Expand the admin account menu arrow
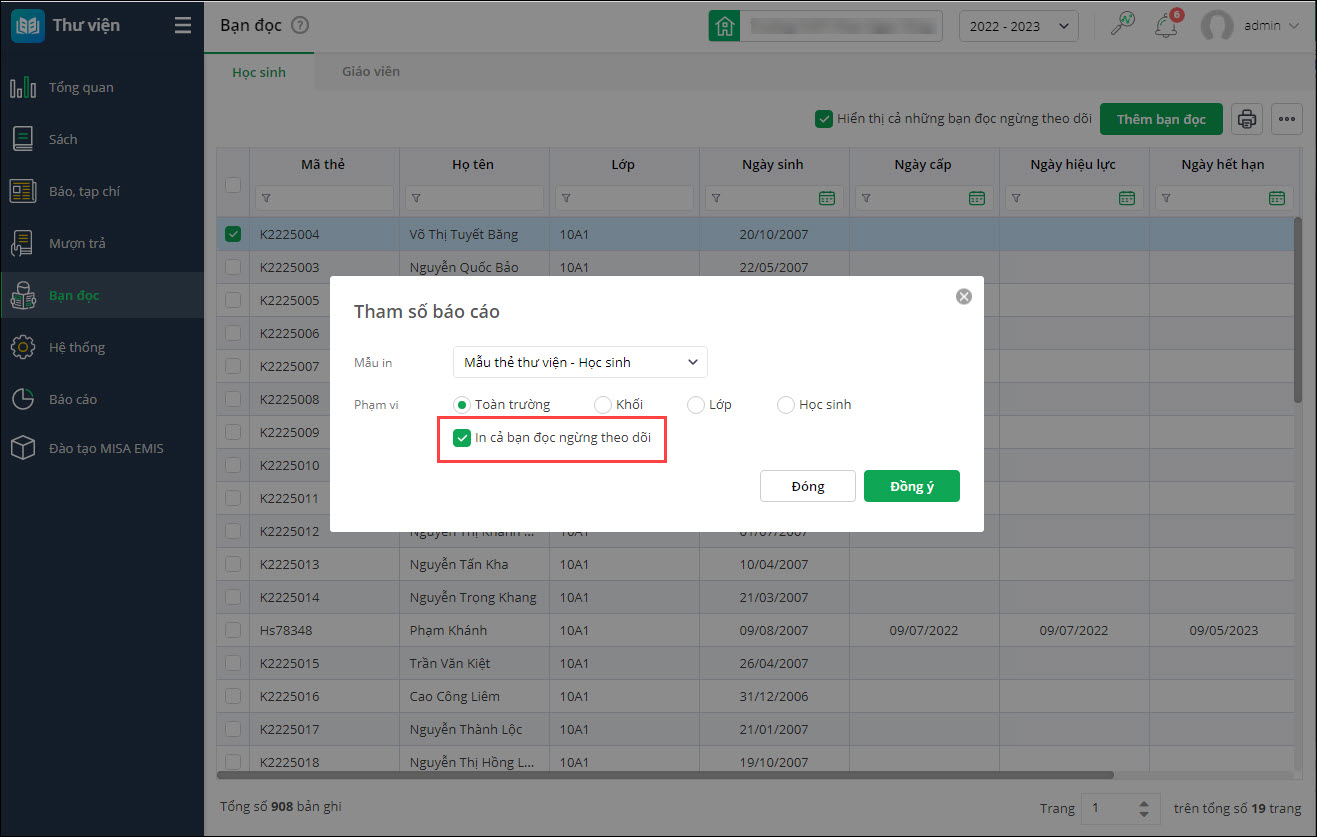The width and height of the screenshot is (1317, 837). click(x=1294, y=26)
